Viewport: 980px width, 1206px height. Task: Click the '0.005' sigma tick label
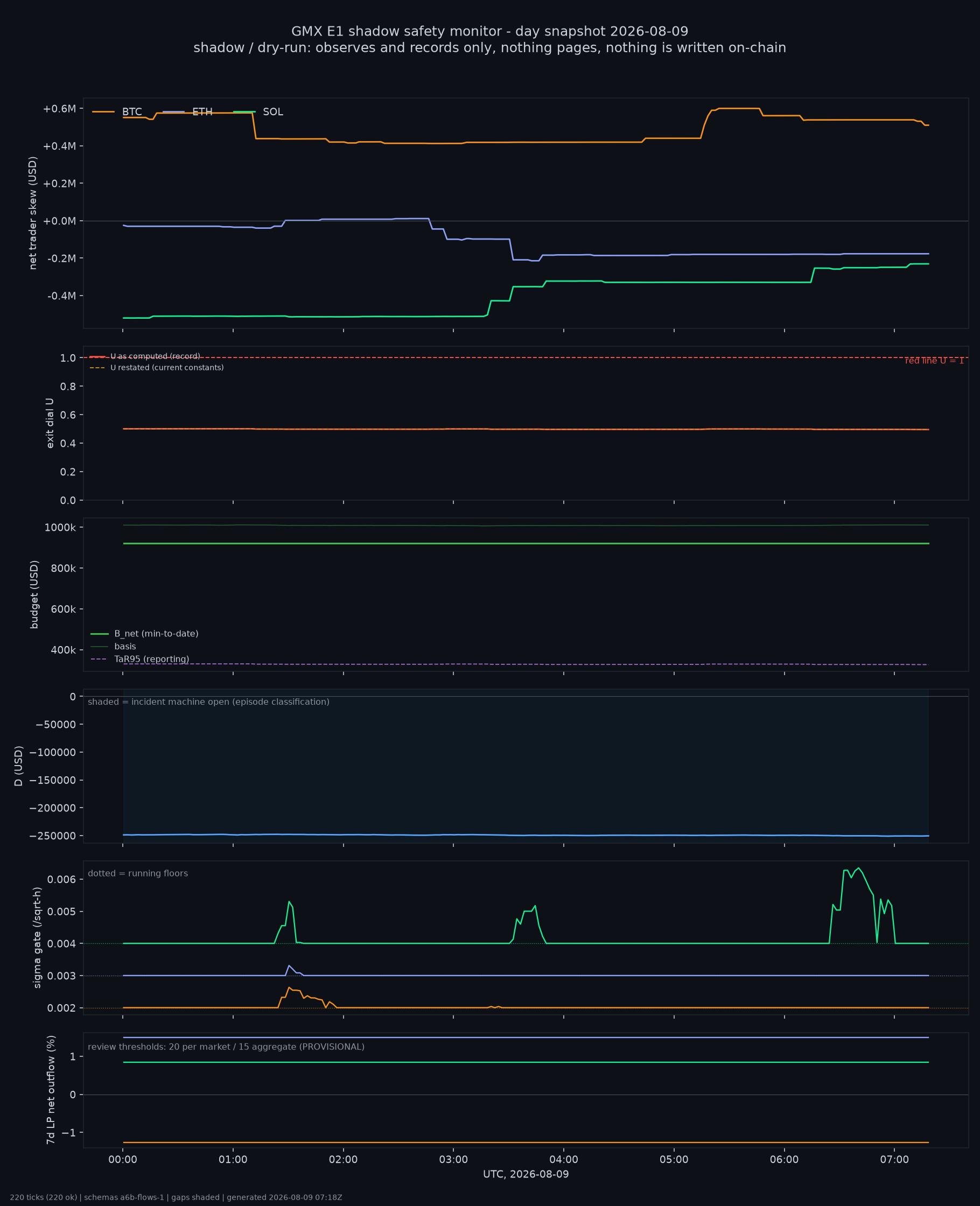pos(61,911)
